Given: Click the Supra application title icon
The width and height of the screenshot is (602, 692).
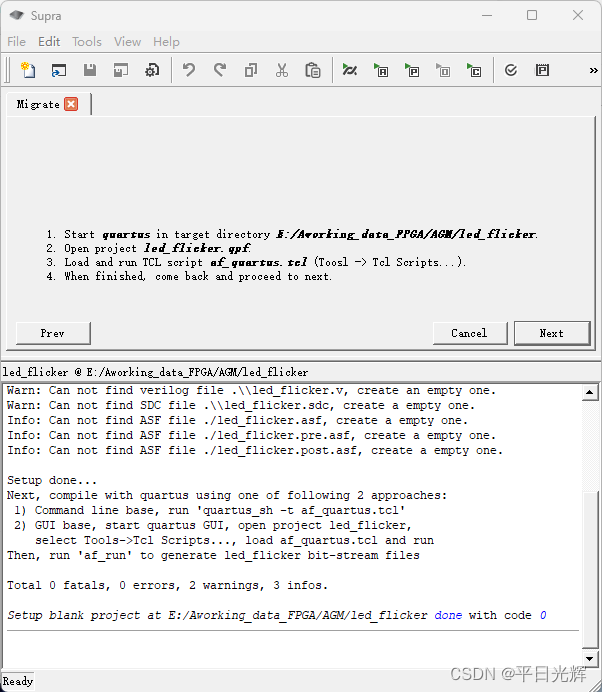Looking at the screenshot, I should pos(17,15).
